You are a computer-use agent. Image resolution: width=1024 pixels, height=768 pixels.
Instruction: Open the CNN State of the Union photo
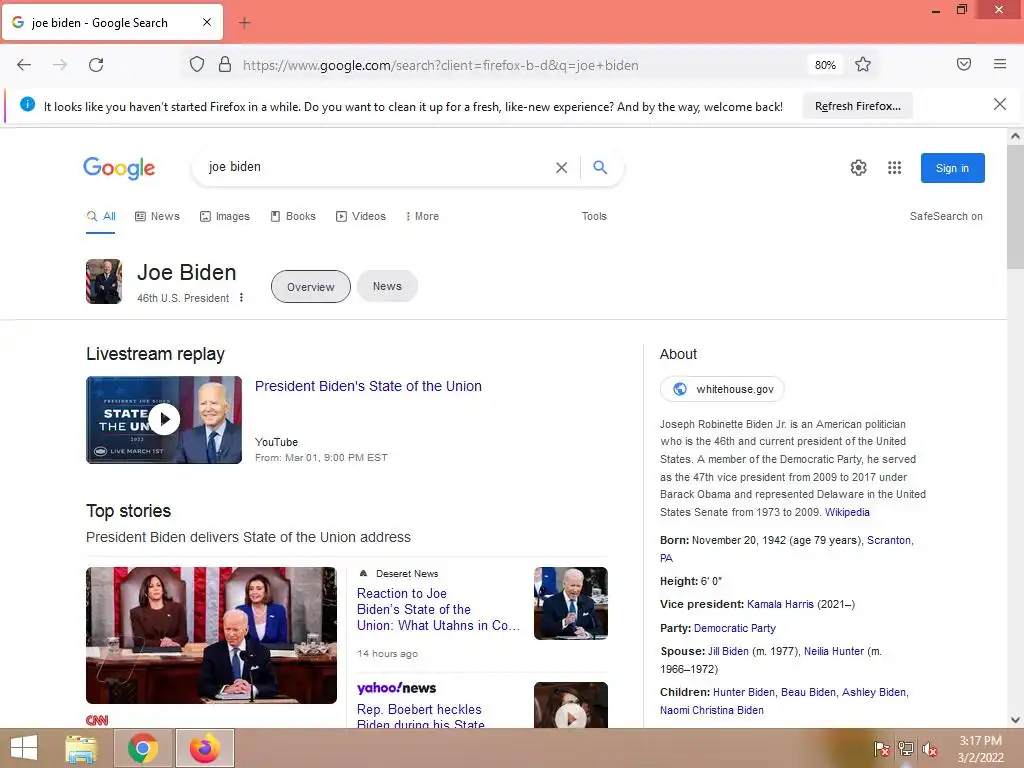[x=212, y=635]
